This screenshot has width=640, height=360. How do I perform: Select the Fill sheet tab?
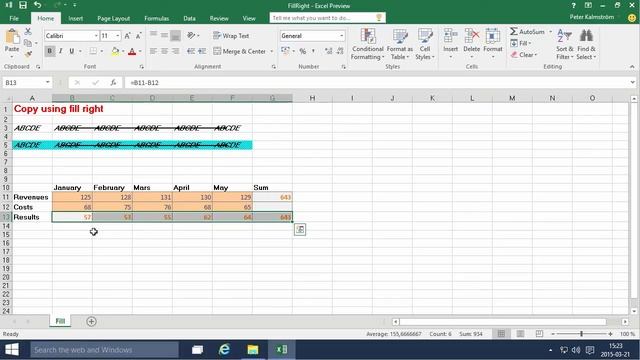[x=60, y=321]
